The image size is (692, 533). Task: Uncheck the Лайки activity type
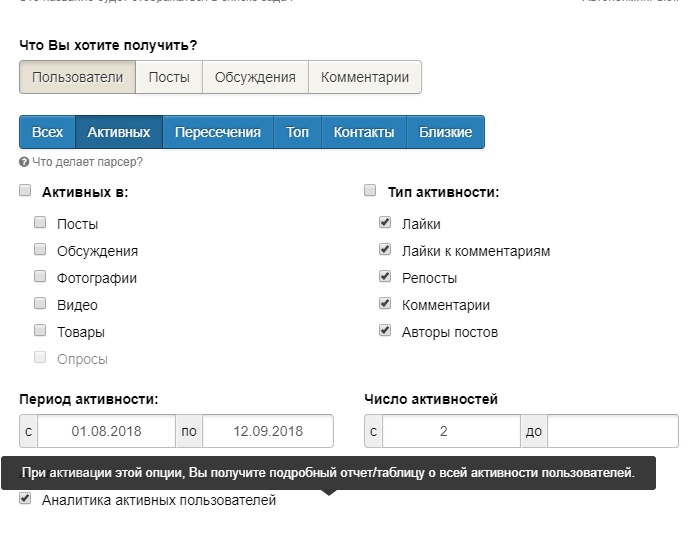pos(385,223)
